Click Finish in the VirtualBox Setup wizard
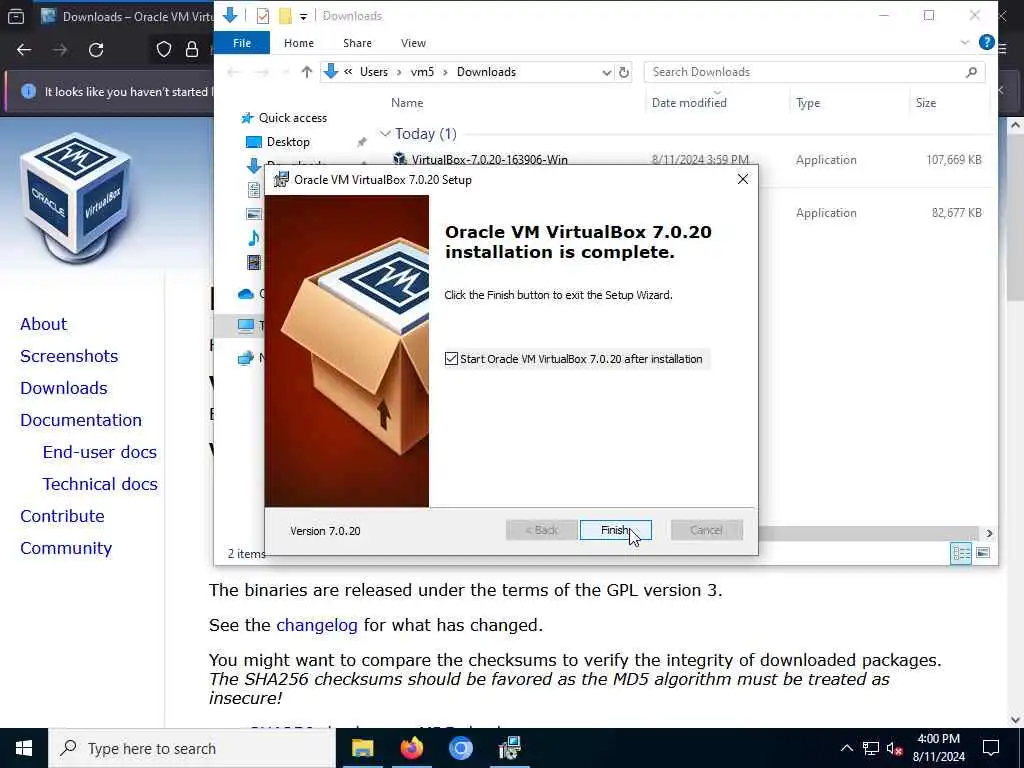 615,530
